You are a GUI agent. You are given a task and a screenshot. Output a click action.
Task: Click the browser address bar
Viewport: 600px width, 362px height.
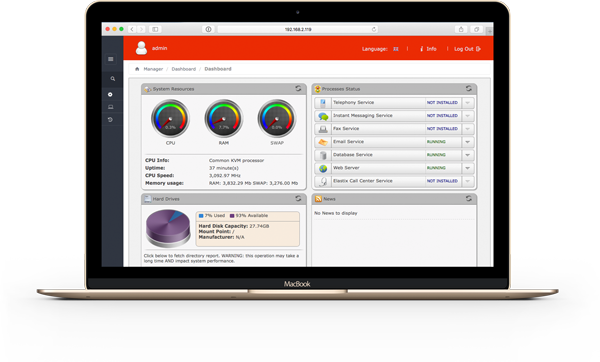[x=298, y=29]
